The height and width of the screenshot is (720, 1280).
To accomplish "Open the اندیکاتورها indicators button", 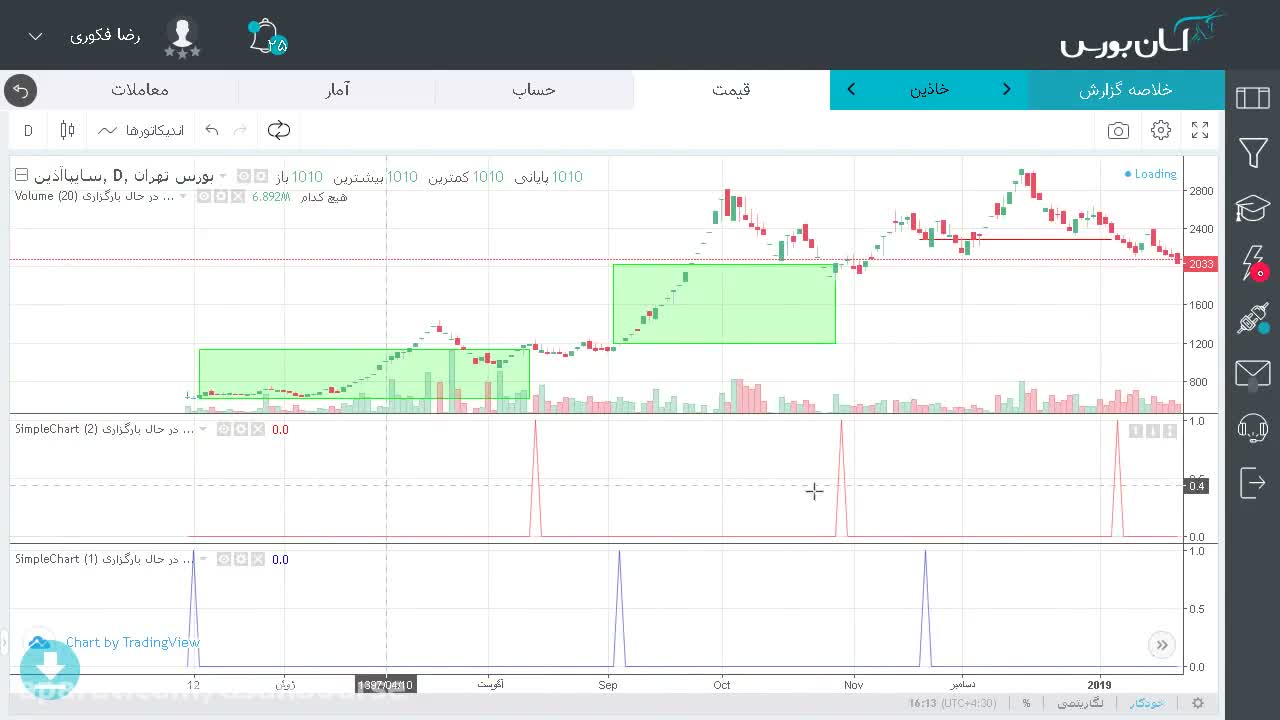I will click(x=141, y=130).
